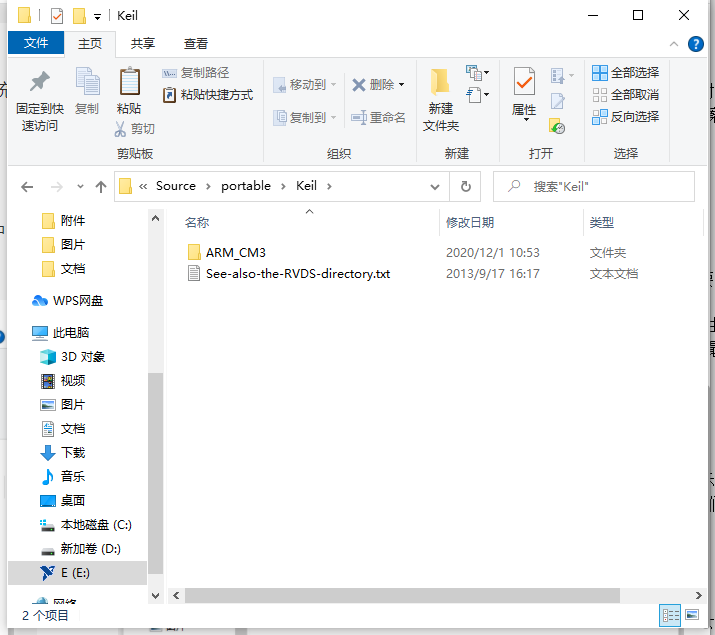Viewport: 715px width, 635px height.
Task: Select the ARM_CM3 folder
Action: [235, 253]
